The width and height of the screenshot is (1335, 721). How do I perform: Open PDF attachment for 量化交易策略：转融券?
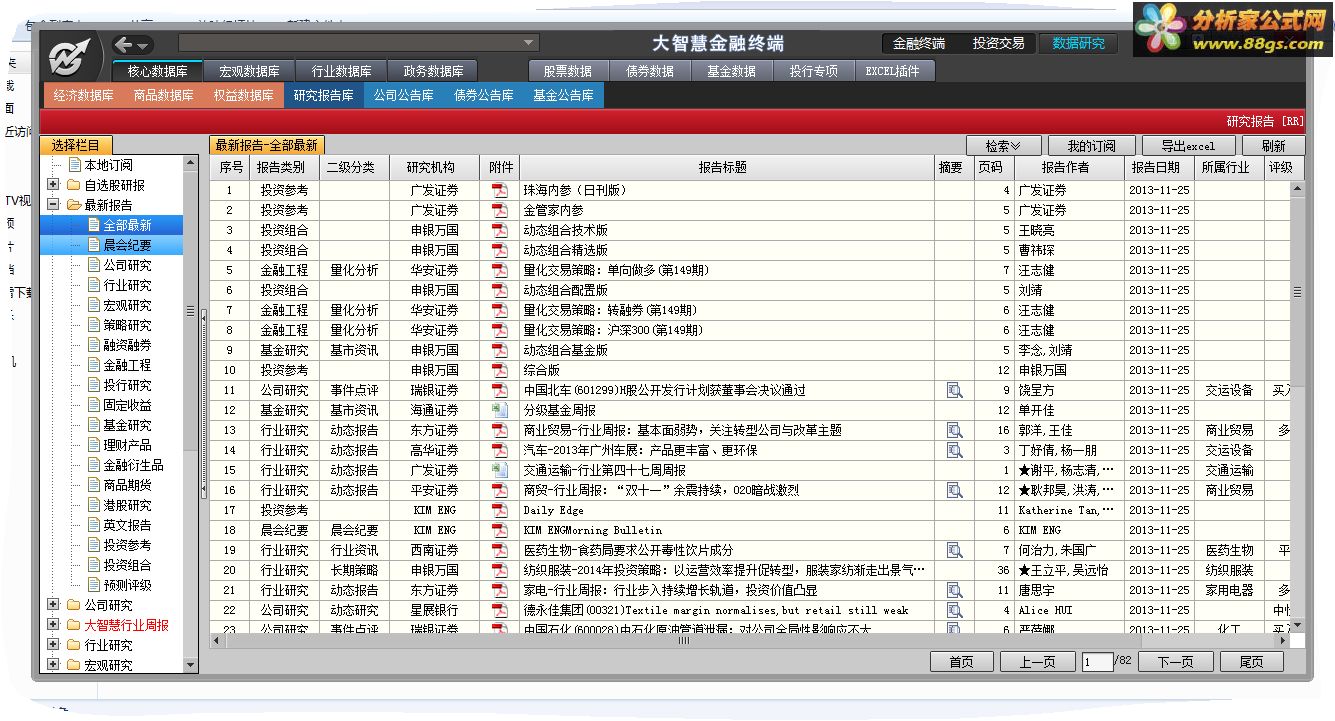coord(499,310)
